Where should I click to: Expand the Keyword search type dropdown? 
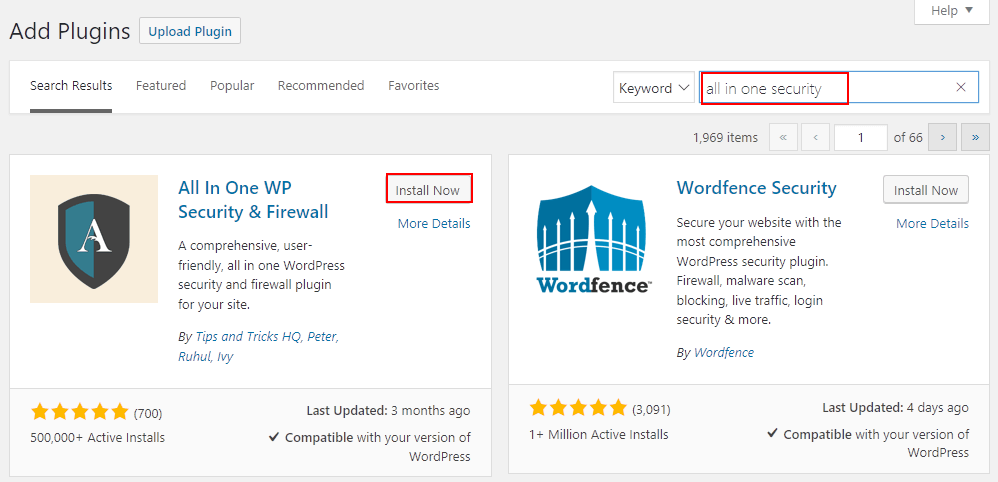[x=654, y=88]
